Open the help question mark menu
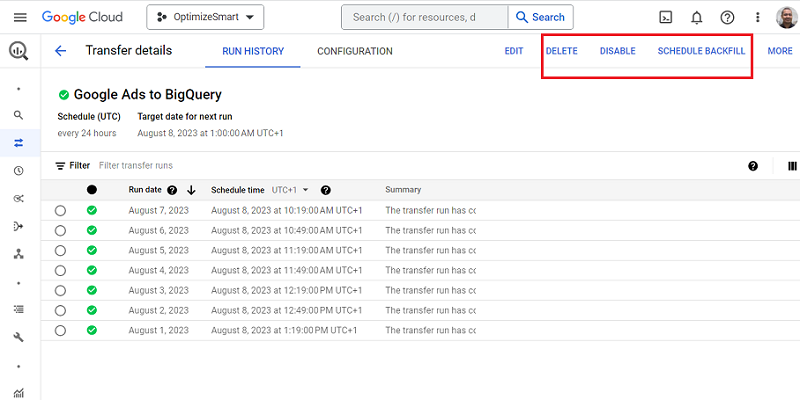 [727, 17]
